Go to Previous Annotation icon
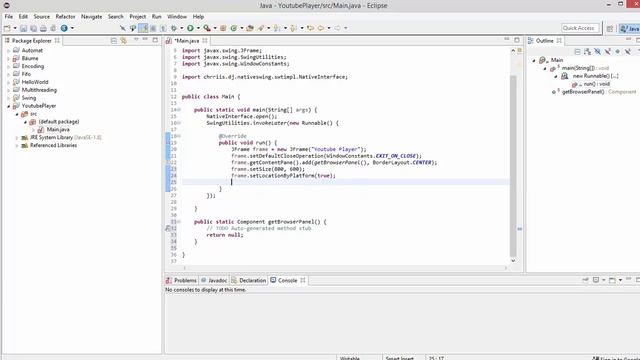 click(293, 28)
